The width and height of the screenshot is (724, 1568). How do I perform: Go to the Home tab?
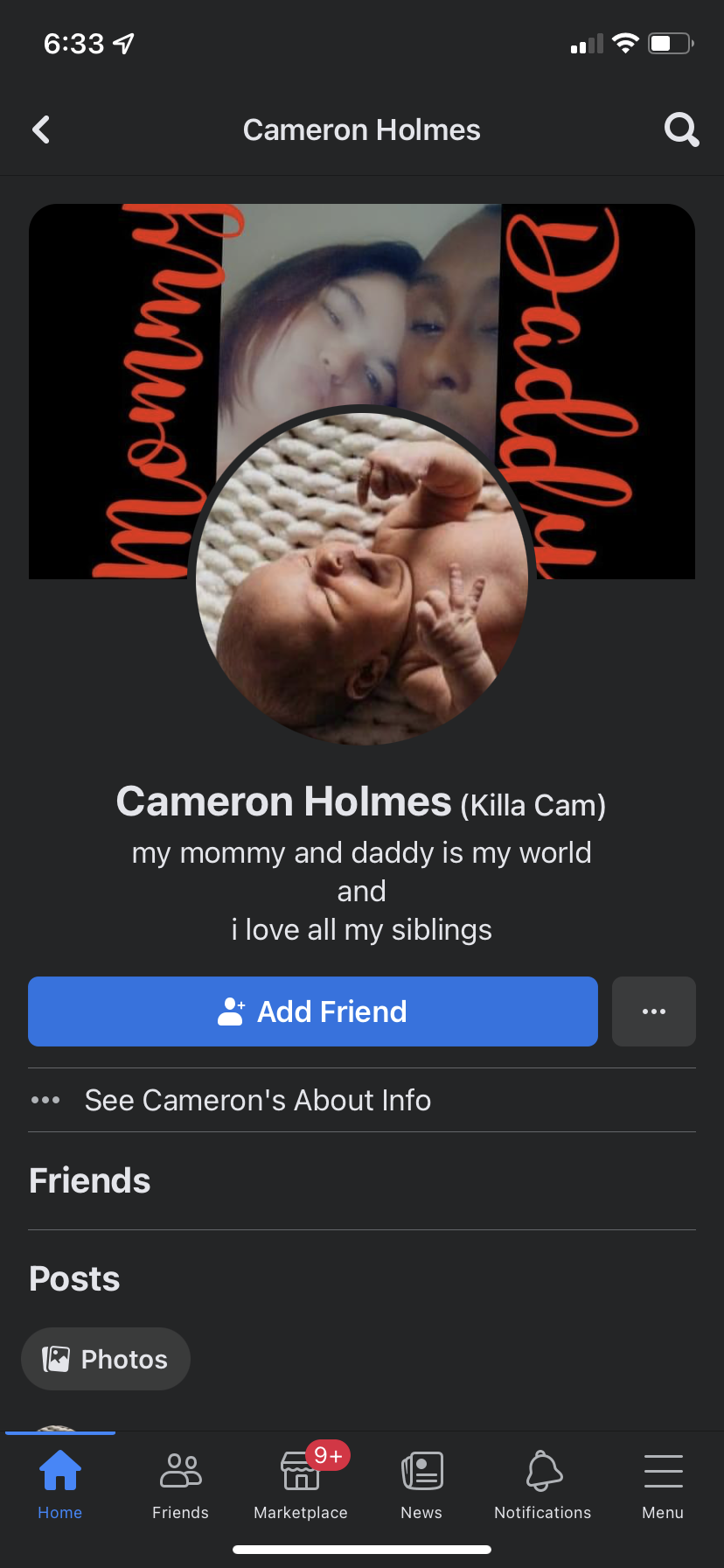pyautogui.click(x=60, y=1485)
